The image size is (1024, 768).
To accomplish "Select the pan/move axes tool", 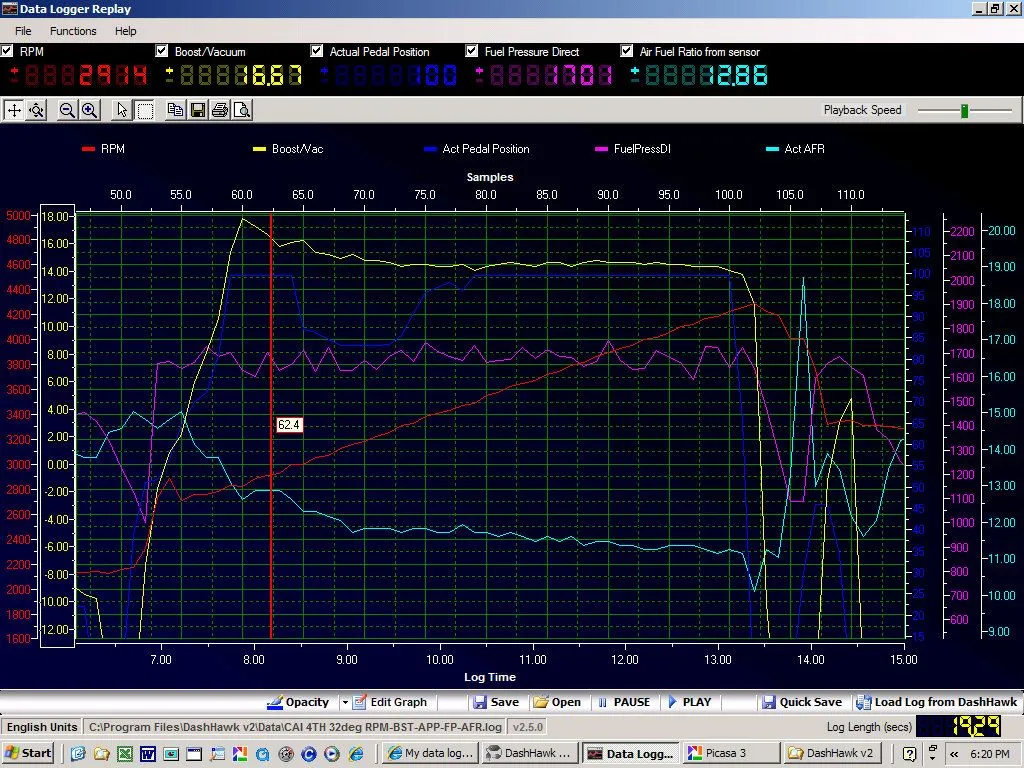I will [x=14, y=111].
